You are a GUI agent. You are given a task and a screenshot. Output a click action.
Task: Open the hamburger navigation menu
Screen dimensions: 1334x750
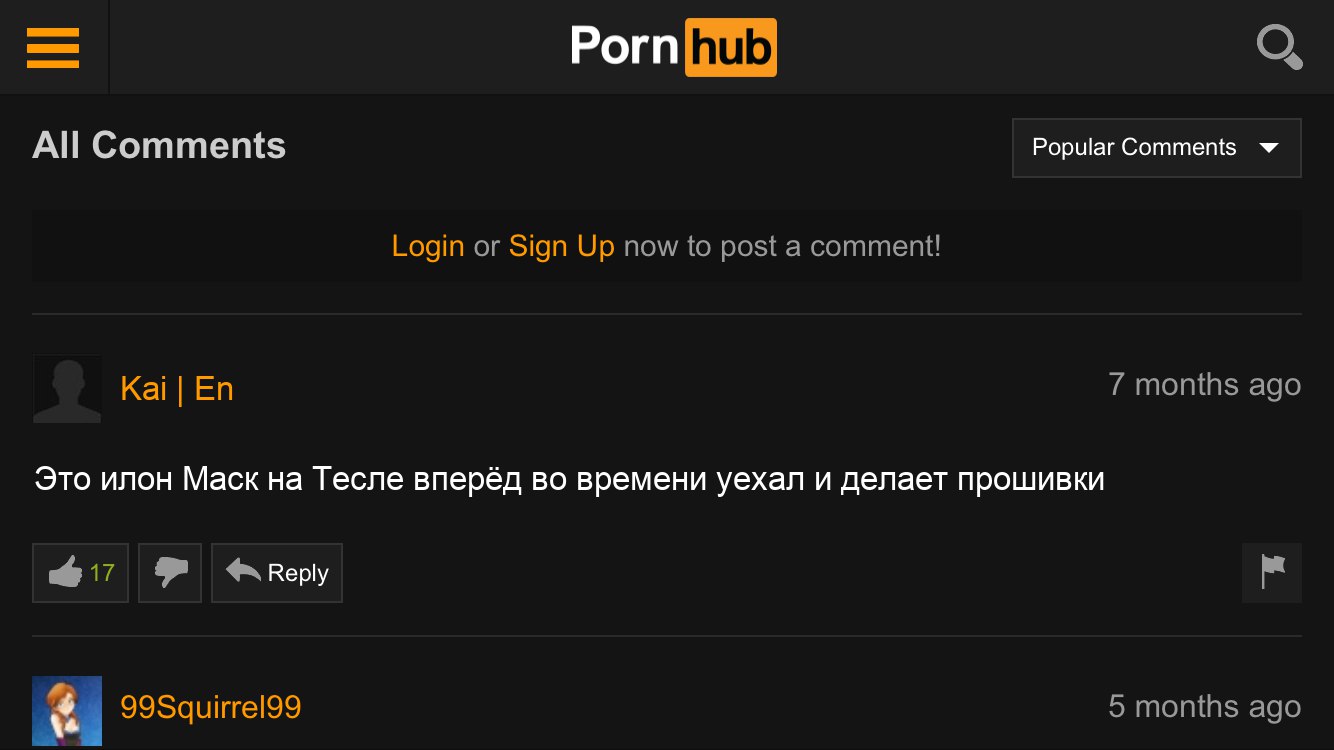click(53, 47)
